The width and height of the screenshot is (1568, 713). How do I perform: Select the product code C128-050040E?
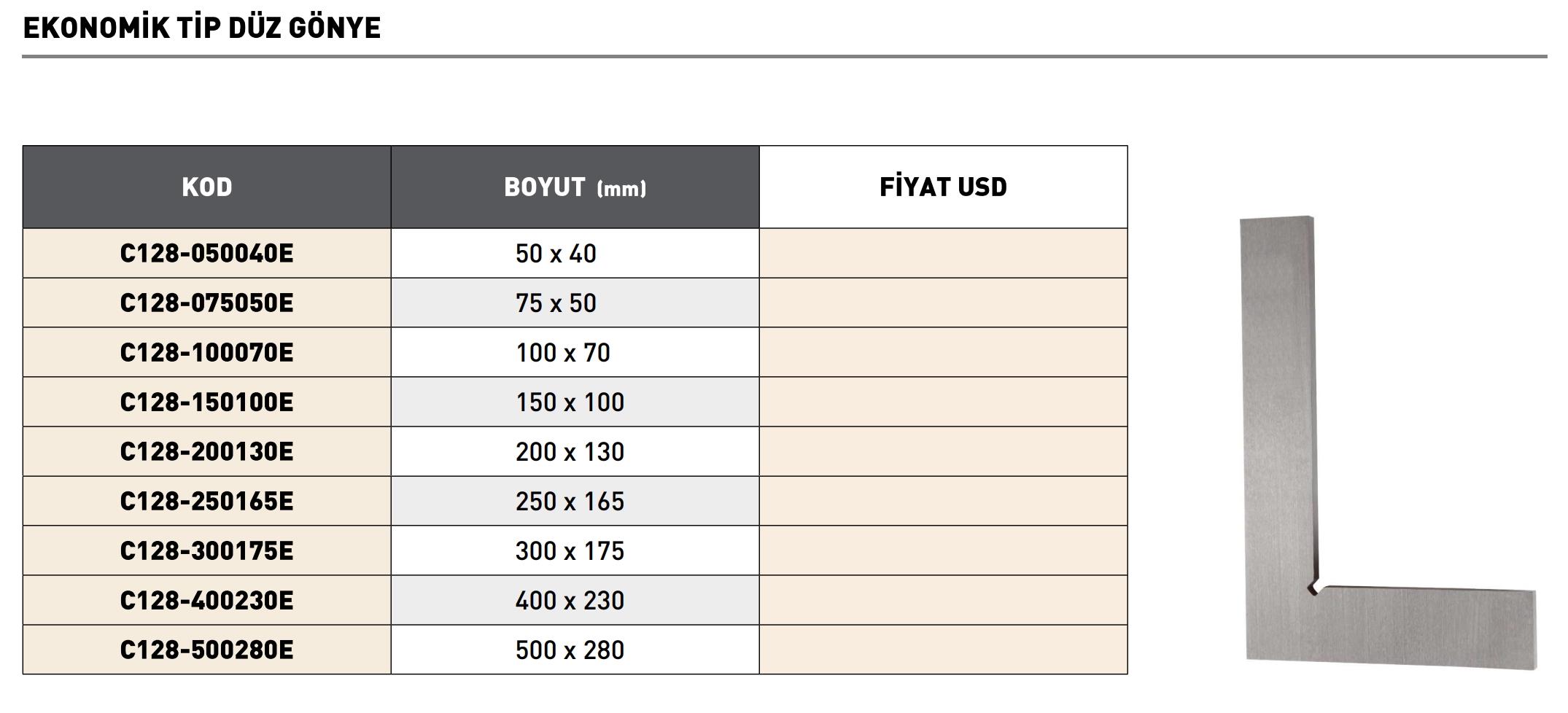(x=207, y=254)
